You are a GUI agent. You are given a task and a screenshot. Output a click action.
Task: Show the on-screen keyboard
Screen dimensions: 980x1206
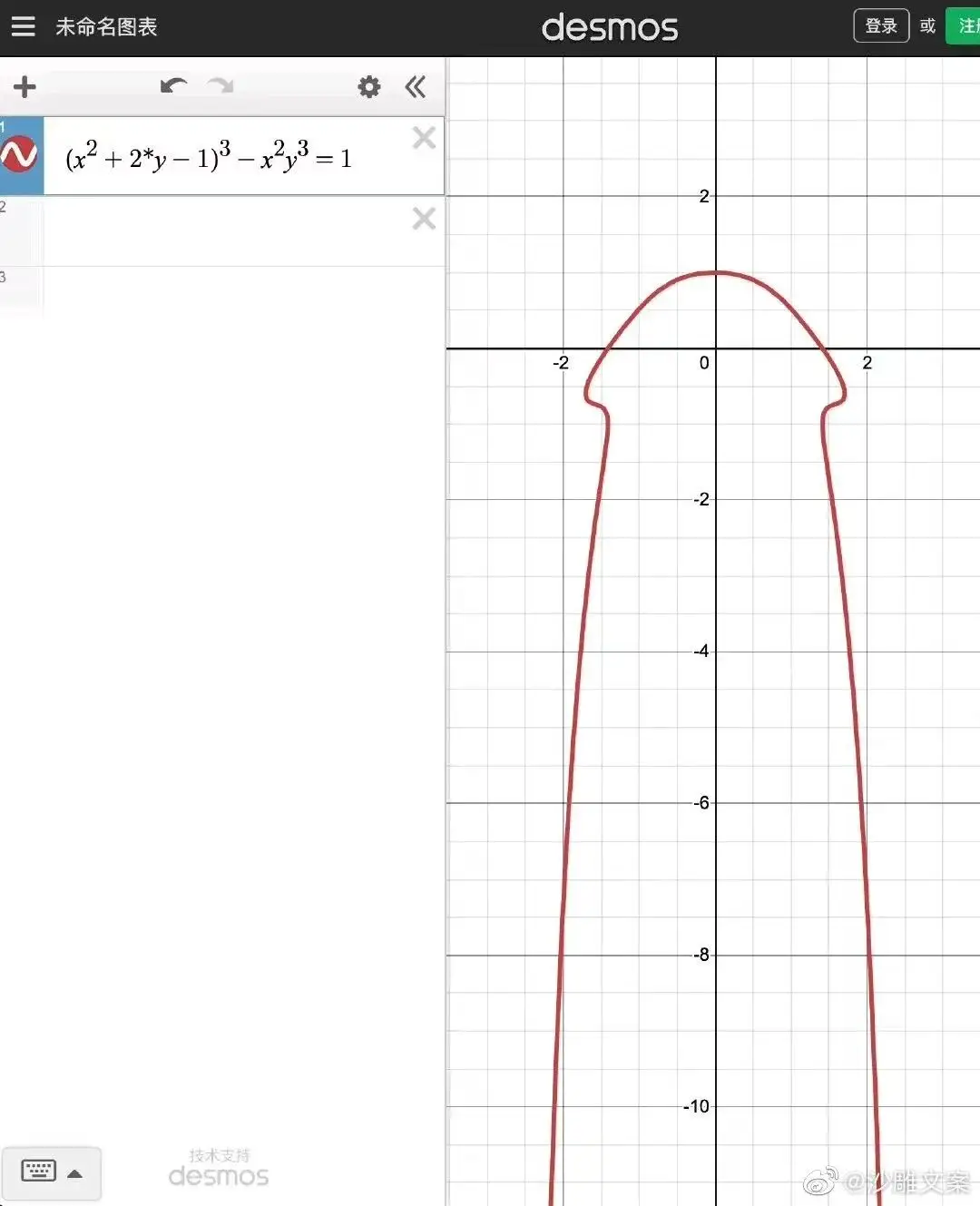point(38,1172)
